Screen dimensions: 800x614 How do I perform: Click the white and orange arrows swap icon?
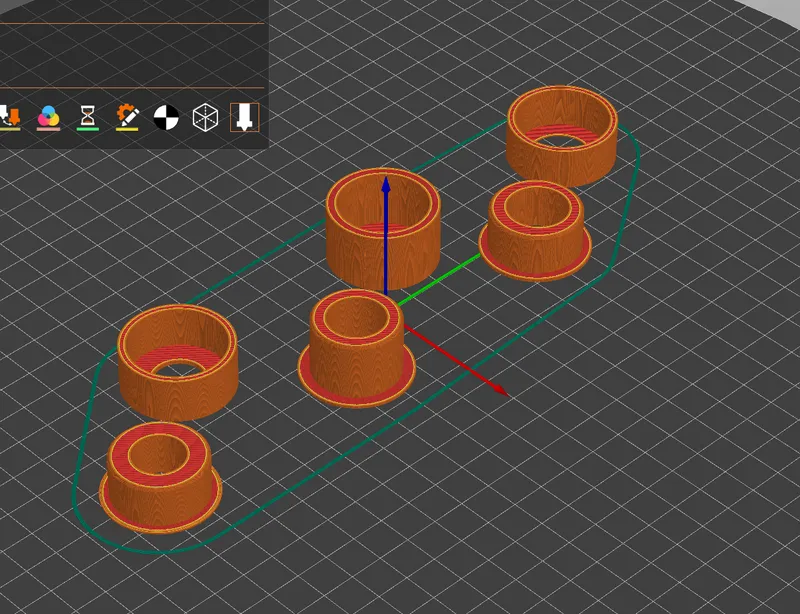(x=10, y=117)
